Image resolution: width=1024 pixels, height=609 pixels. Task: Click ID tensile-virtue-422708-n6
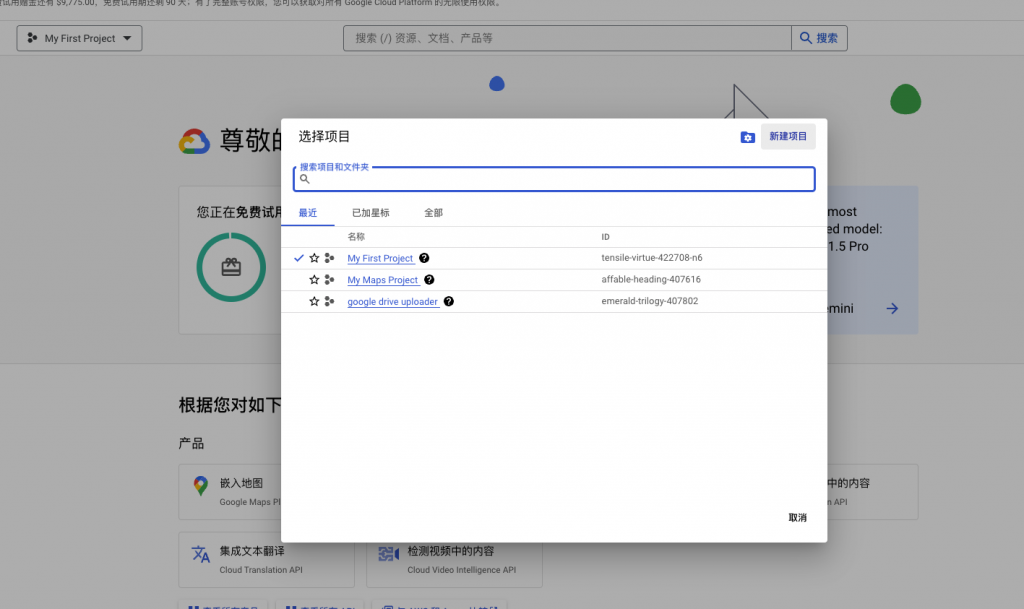tap(652, 258)
